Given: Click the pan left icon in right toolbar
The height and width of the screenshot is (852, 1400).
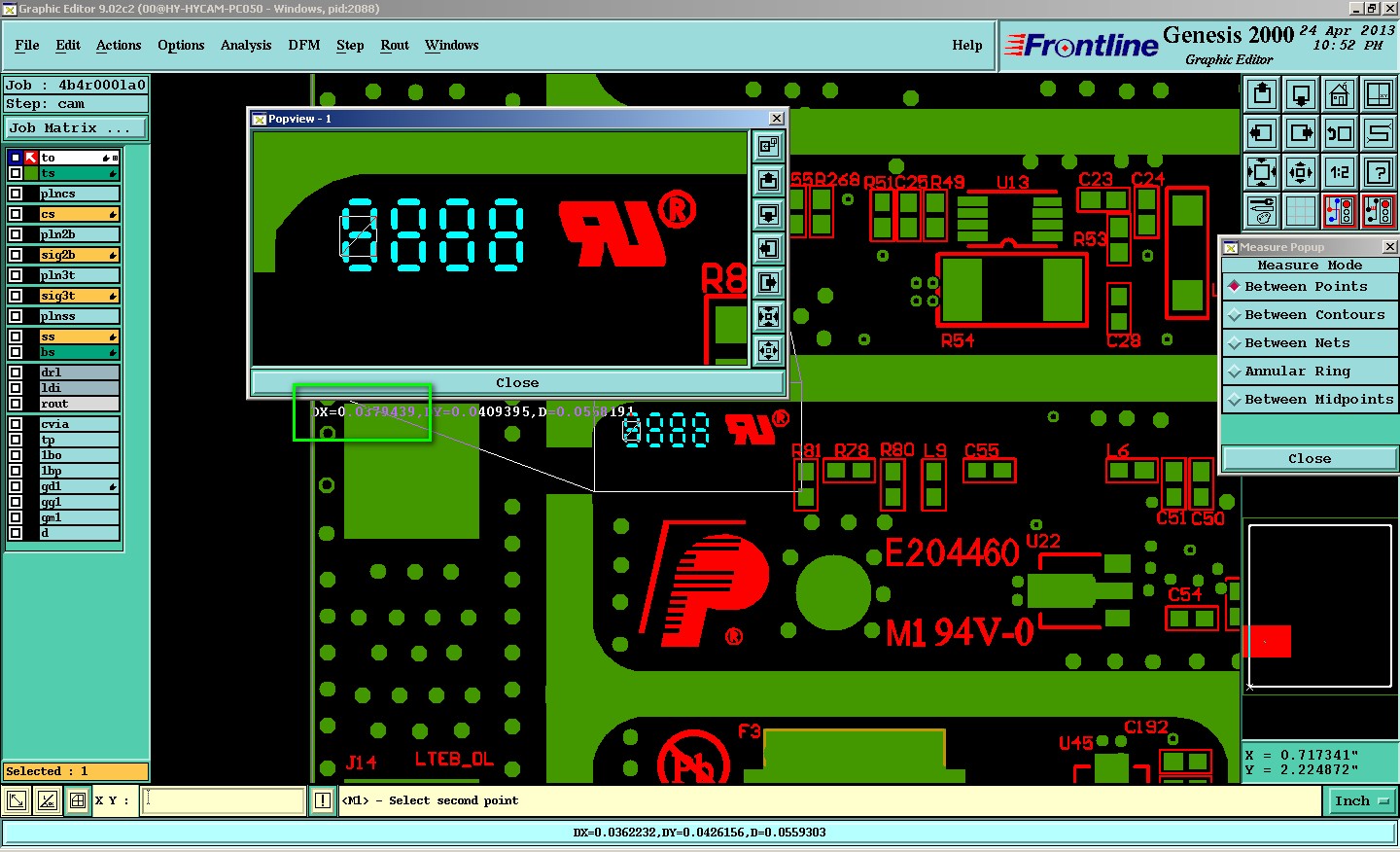Looking at the screenshot, I should point(1262,133).
